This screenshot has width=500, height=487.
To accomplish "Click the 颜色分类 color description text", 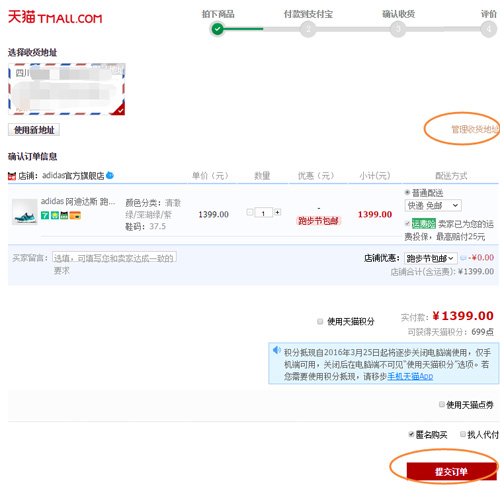I will pyautogui.click(x=153, y=209).
